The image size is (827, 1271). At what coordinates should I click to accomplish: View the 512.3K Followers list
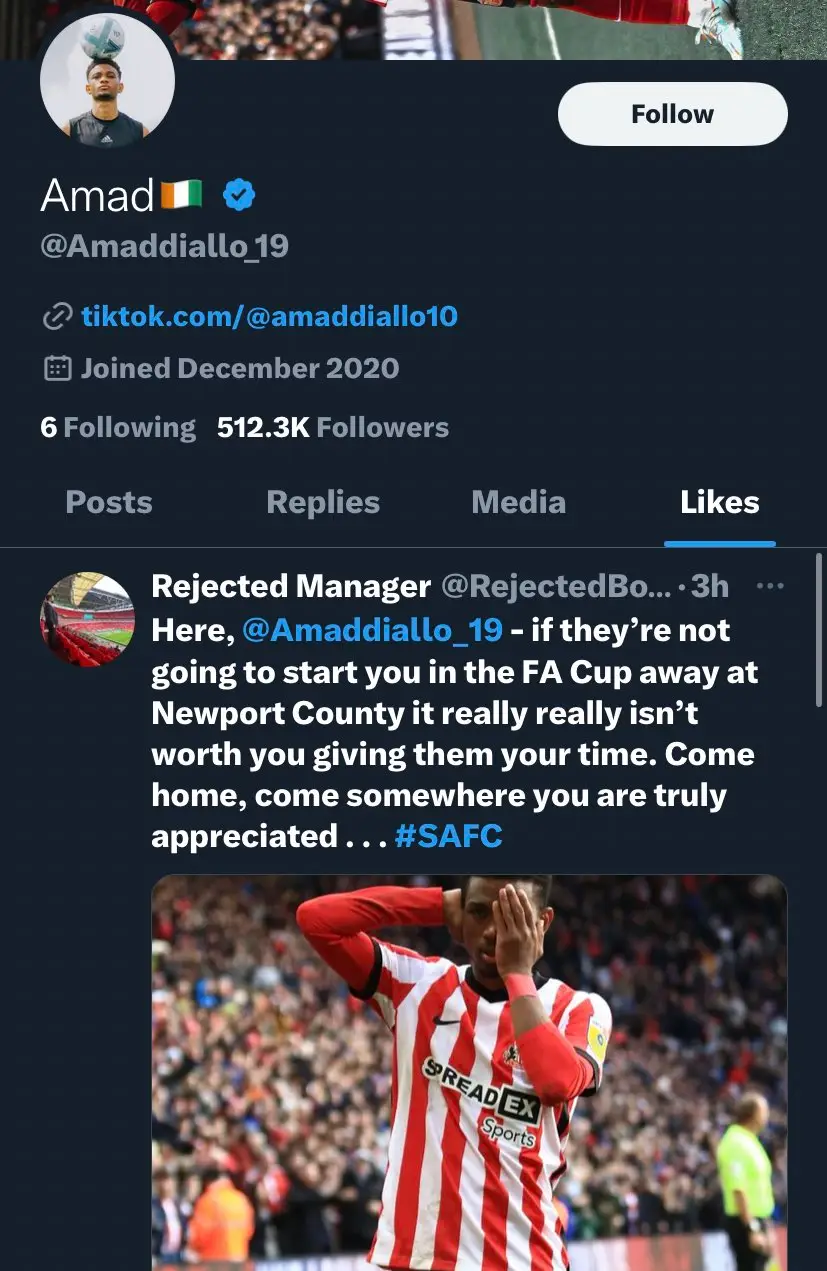click(333, 428)
